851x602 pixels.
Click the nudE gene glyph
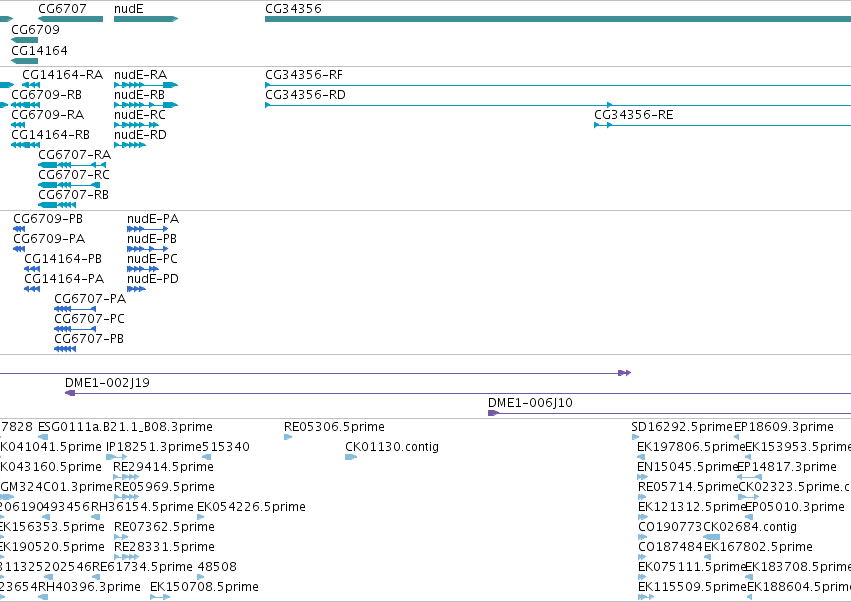coord(146,19)
